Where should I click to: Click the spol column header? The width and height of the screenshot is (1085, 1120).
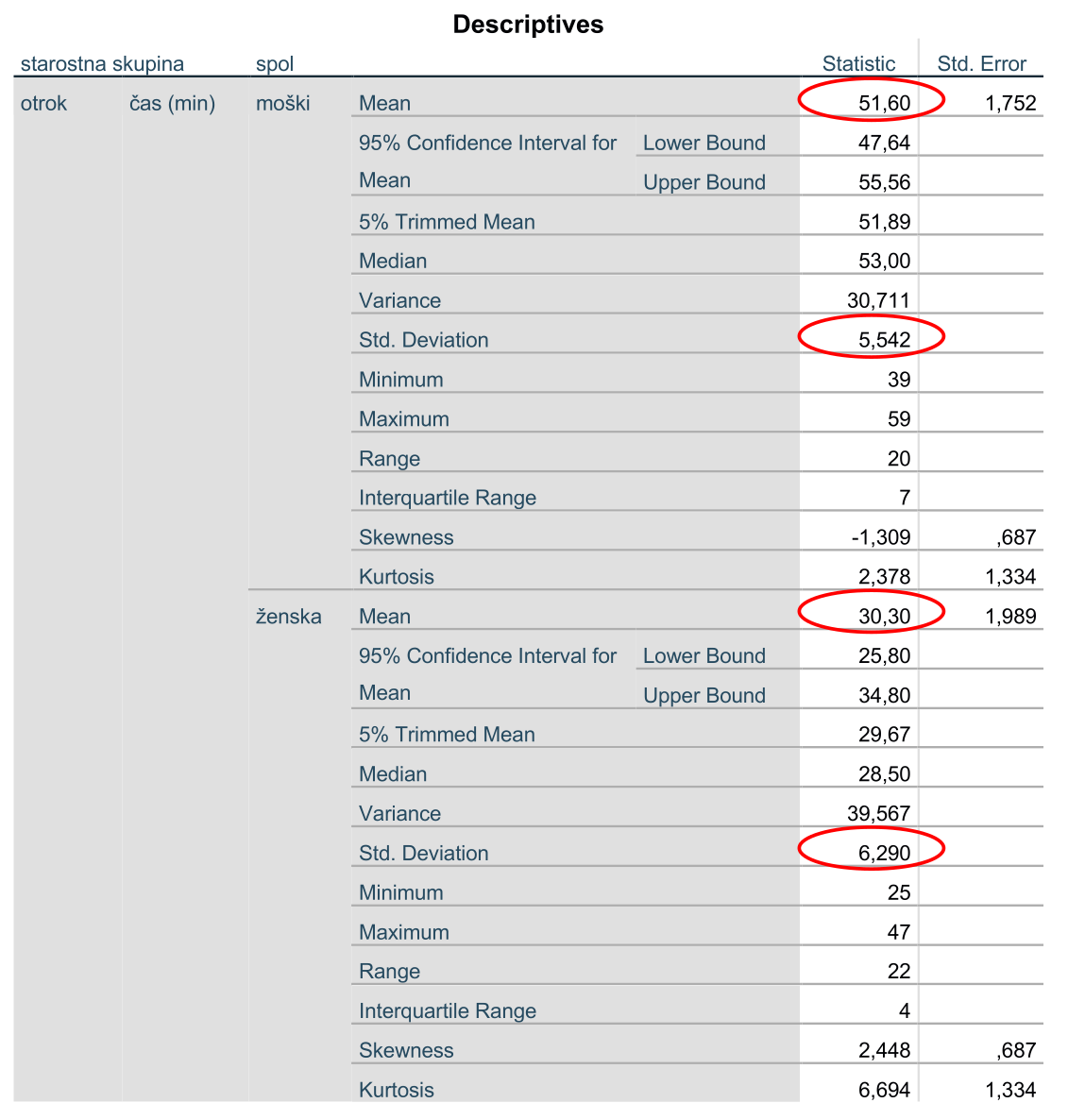coord(275,64)
